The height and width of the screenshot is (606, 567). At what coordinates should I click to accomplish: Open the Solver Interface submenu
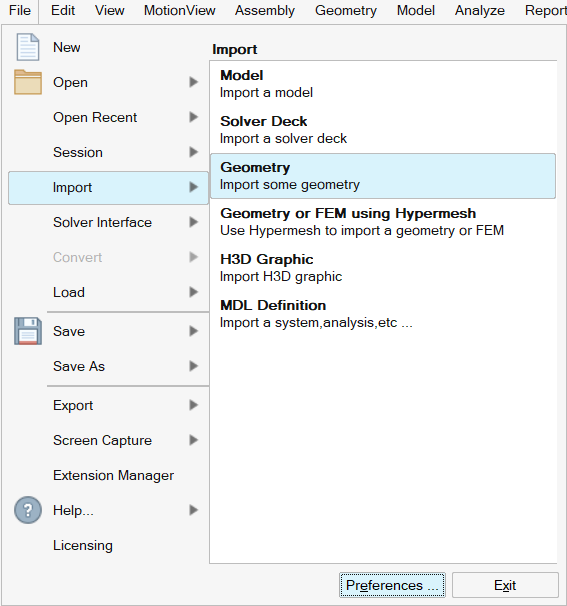click(108, 222)
